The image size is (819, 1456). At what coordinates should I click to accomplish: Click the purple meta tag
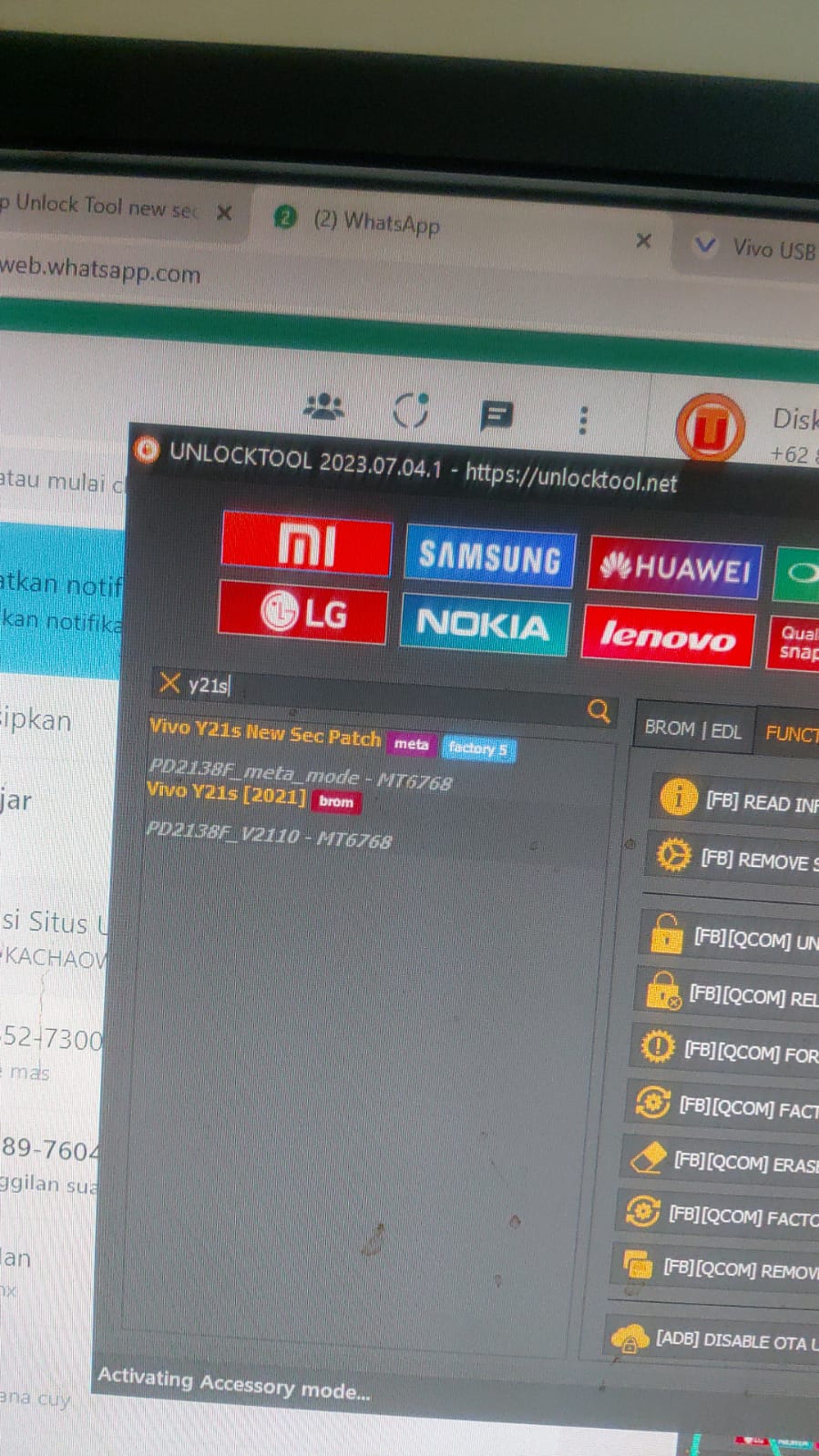(x=411, y=744)
